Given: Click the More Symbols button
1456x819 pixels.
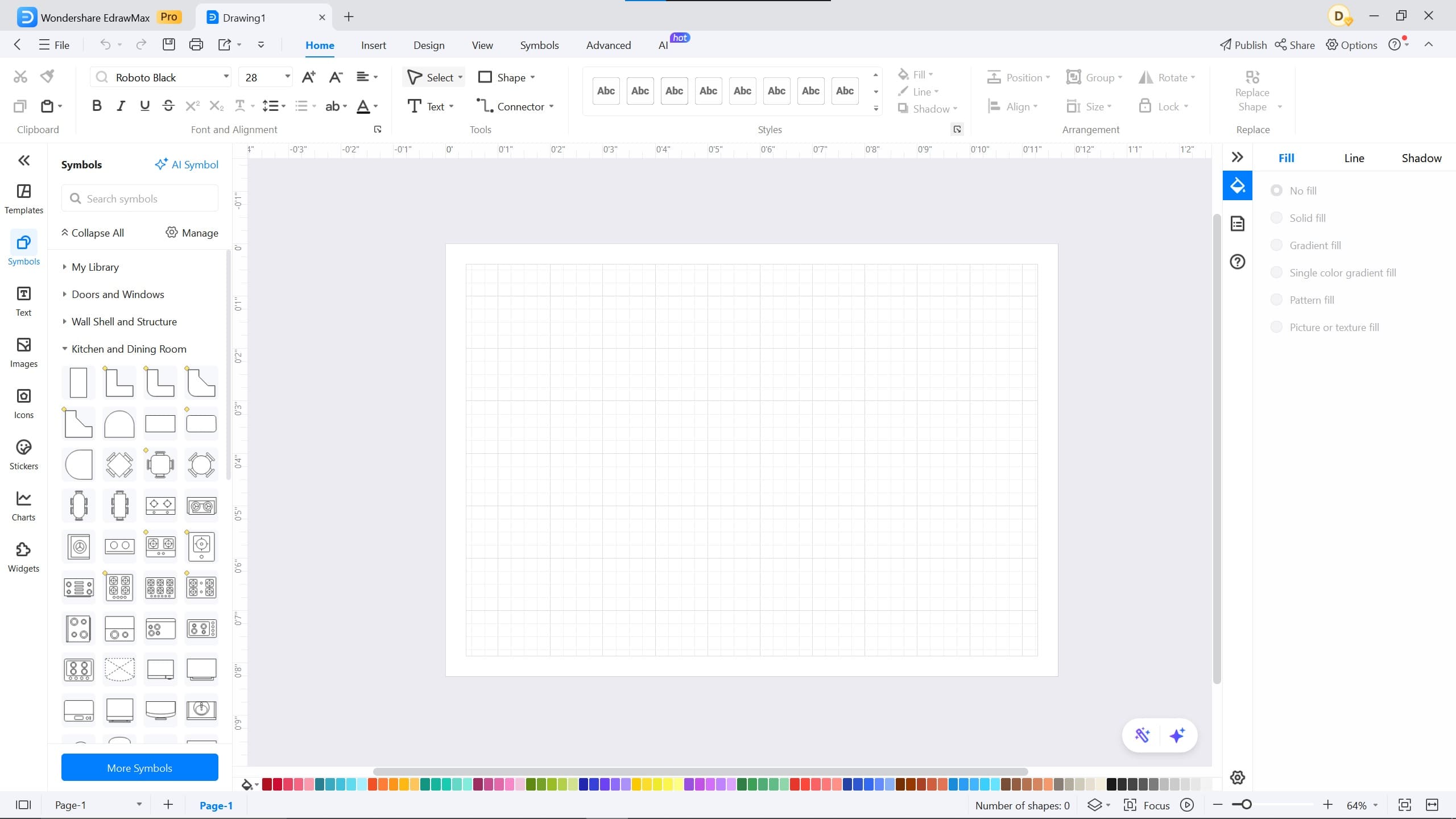Looking at the screenshot, I should pos(139,767).
